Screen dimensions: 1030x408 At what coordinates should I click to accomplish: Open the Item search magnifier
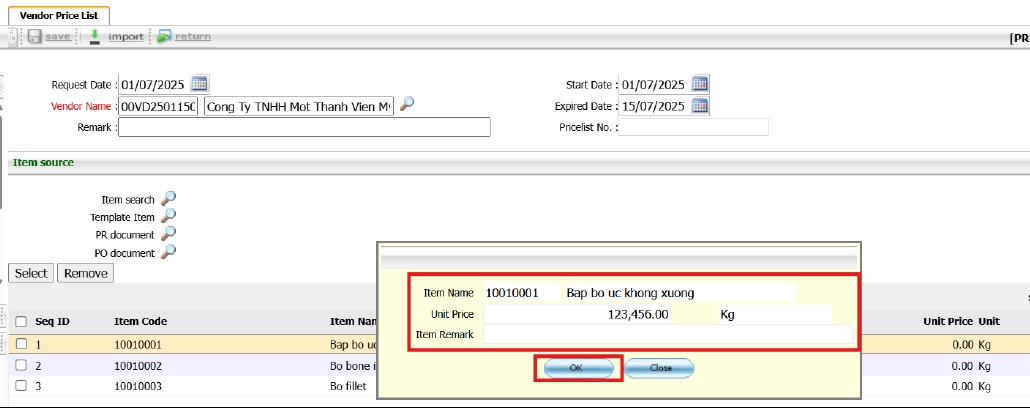point(168,199)
